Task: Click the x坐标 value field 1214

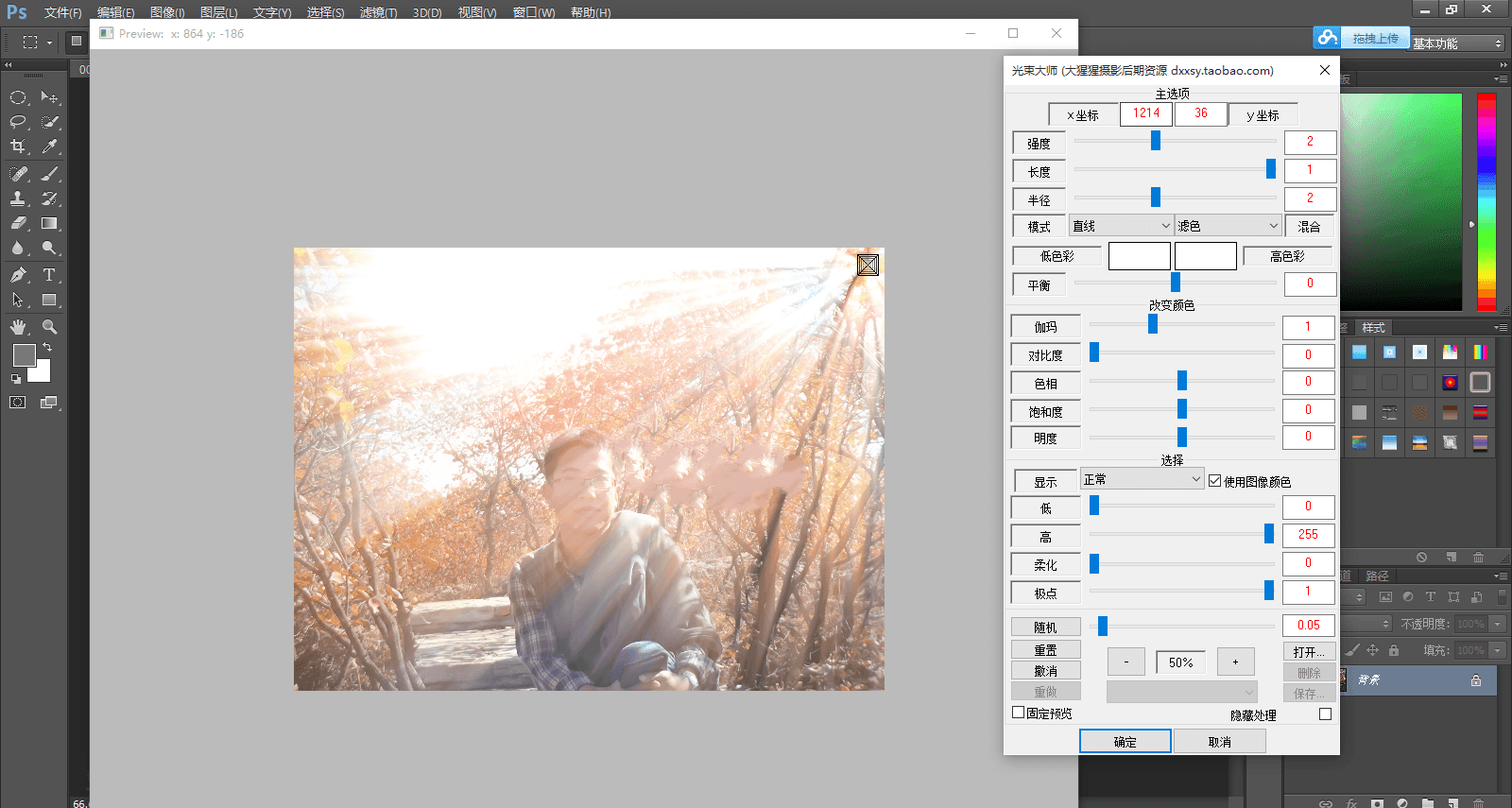Action: click(1146, 113)
